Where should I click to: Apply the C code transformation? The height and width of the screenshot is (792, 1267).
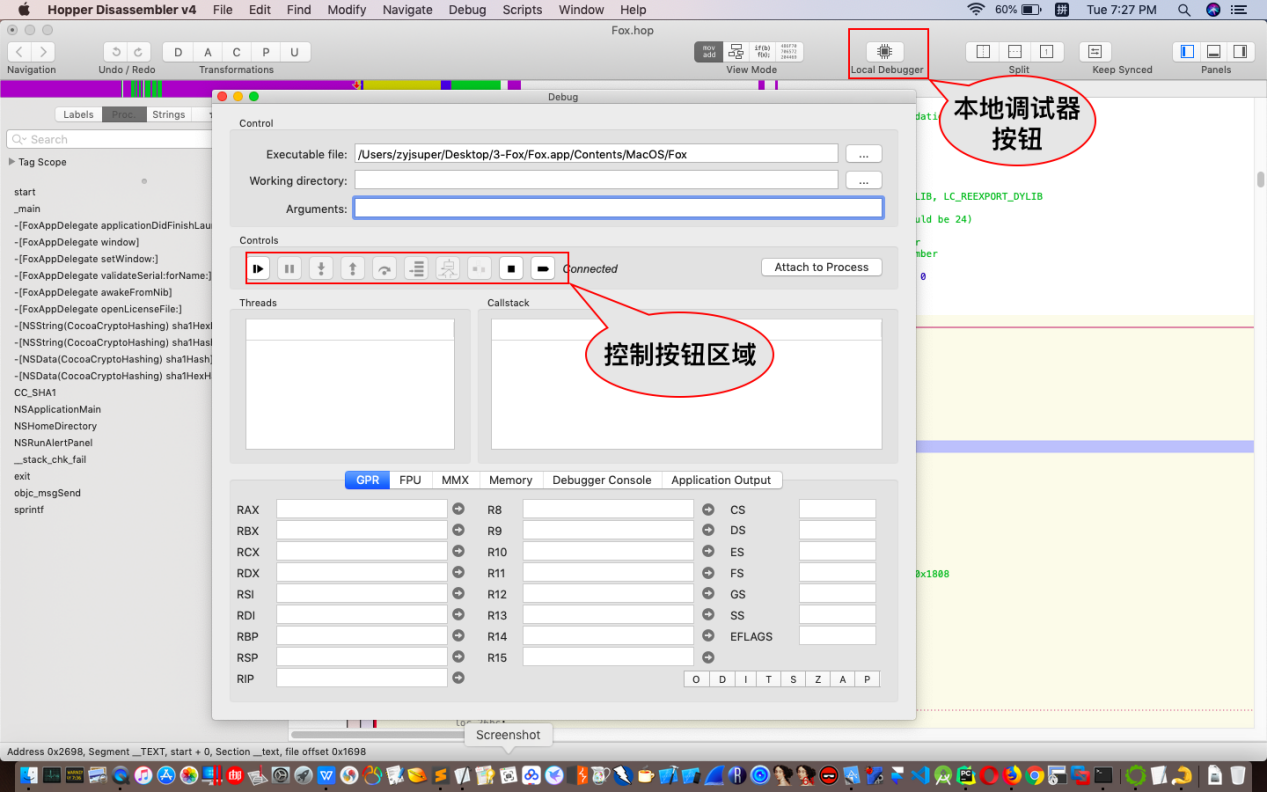point(237,52)
